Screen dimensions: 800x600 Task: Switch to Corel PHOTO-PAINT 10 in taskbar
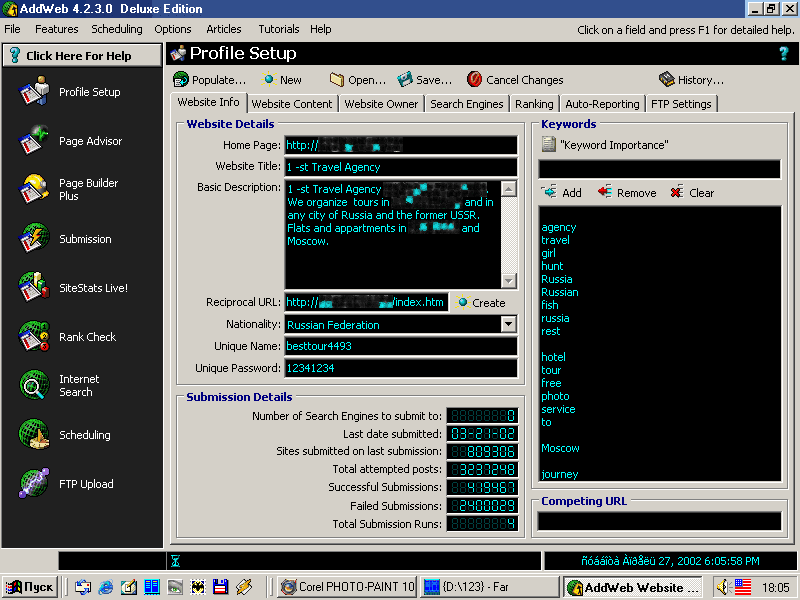348,587
